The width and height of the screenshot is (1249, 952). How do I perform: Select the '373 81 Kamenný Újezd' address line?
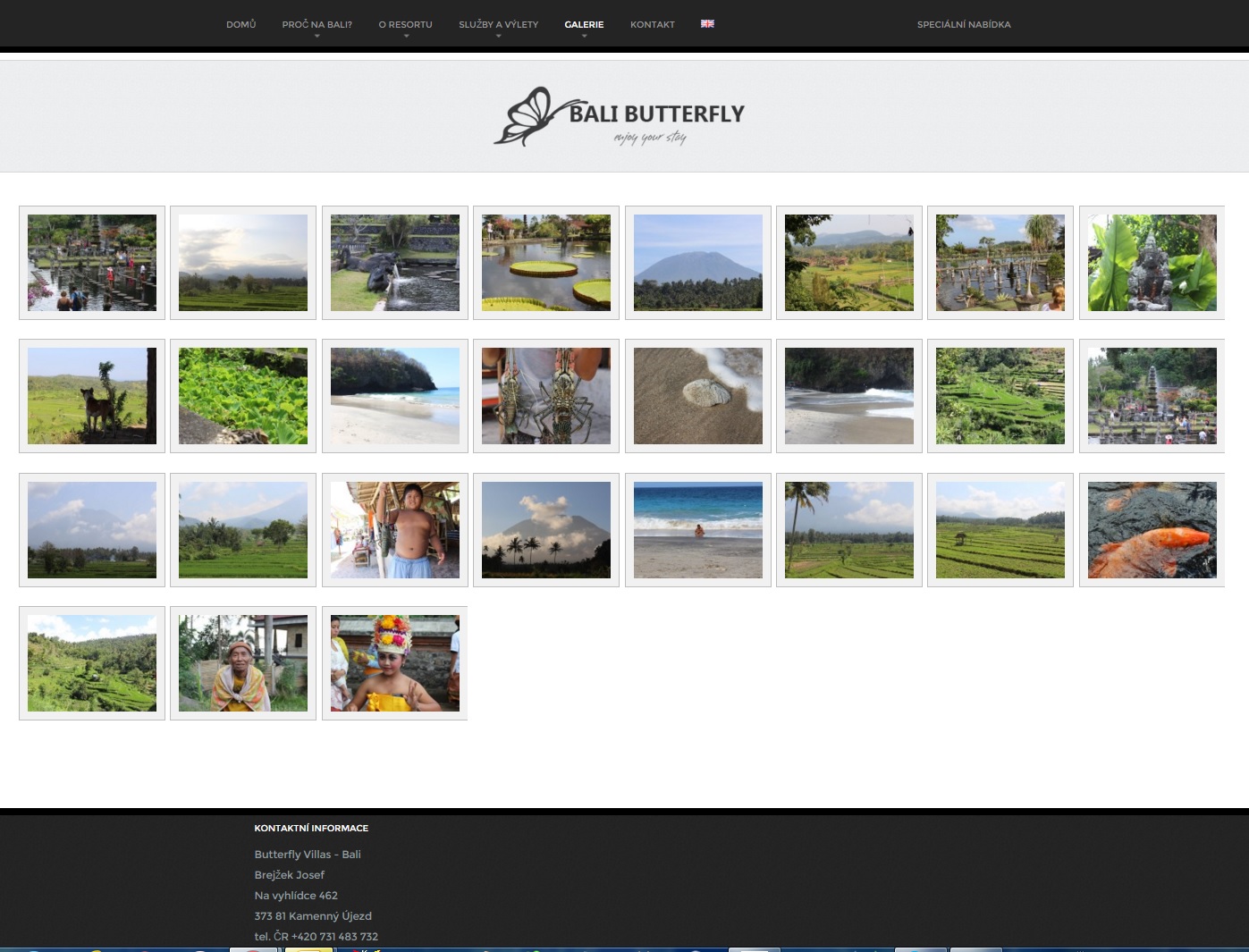click(313, 916)
